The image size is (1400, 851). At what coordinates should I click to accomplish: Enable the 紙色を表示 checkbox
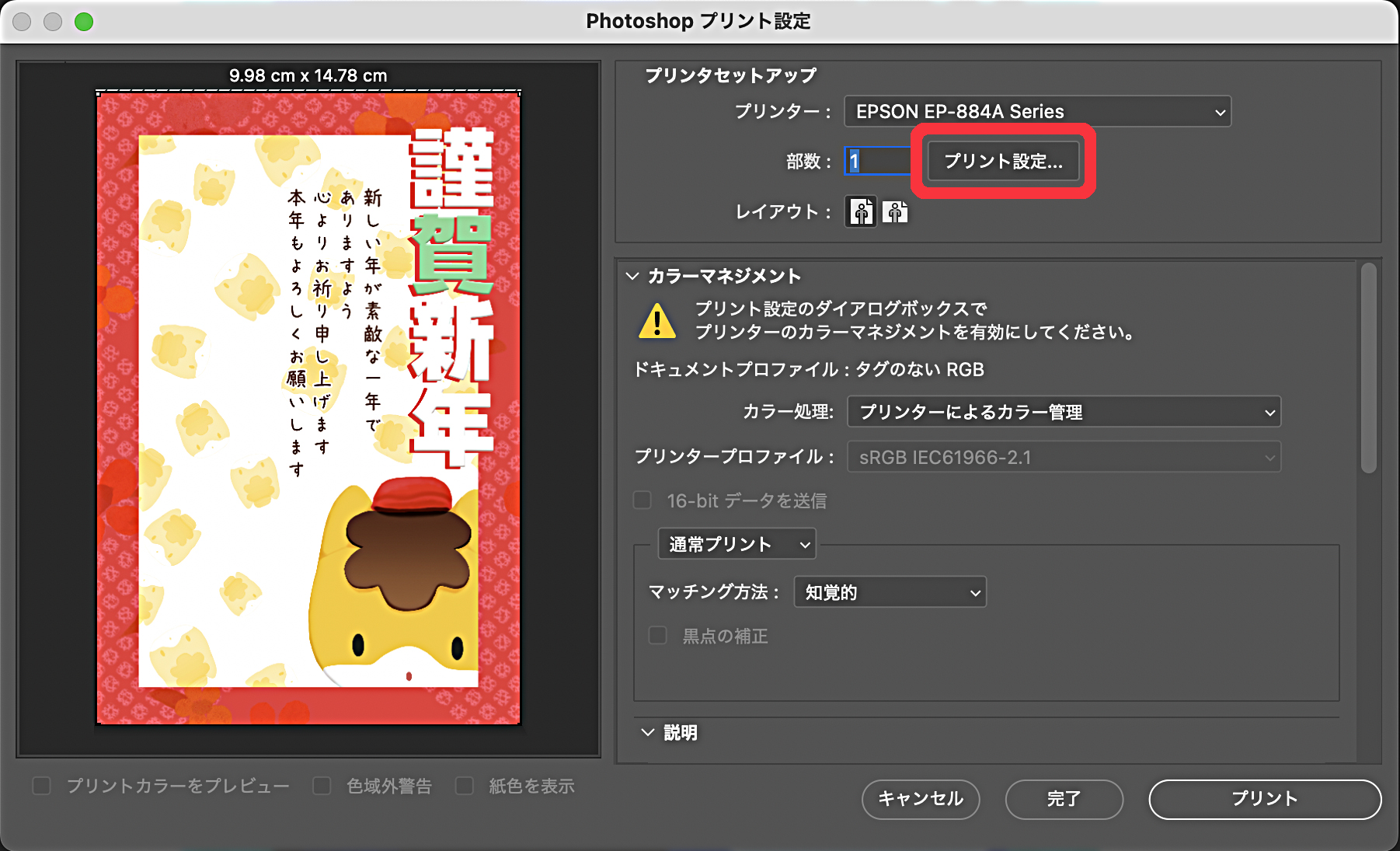(465, 786)
